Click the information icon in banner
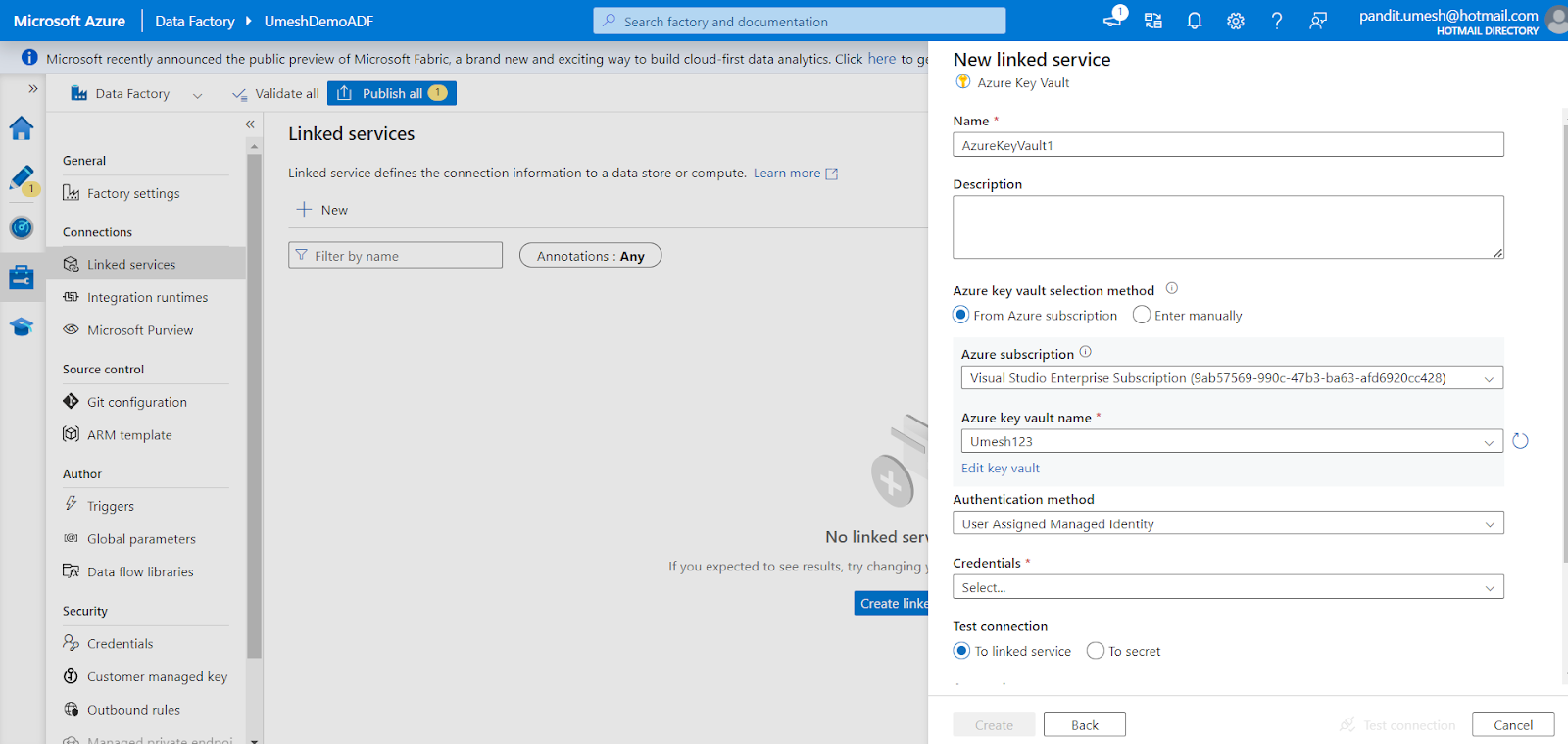The height and width of the screenshot is (744, 1568). point(29,58)
